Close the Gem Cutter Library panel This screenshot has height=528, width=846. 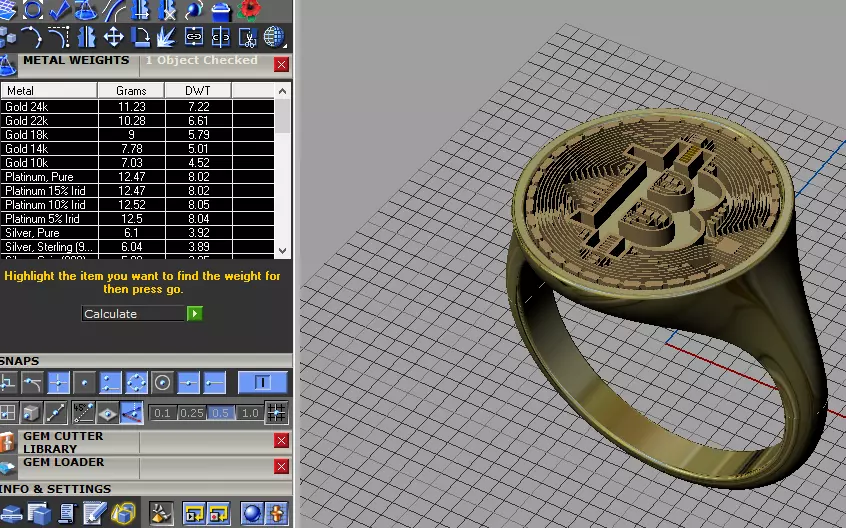coord(281,441)
